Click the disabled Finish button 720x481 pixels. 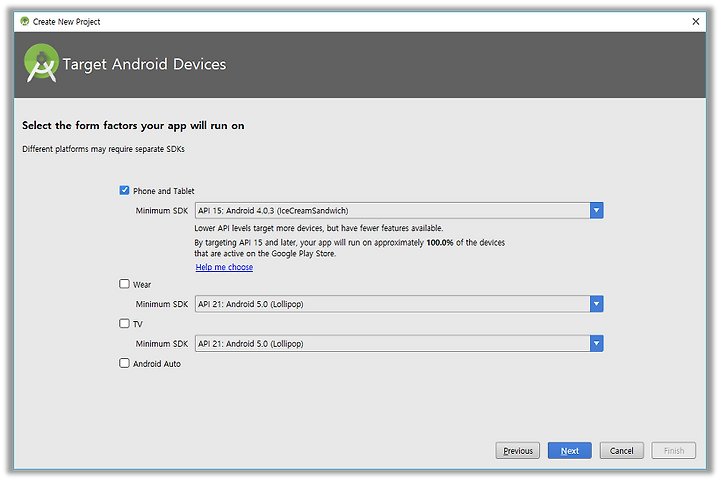click(673, 450)
